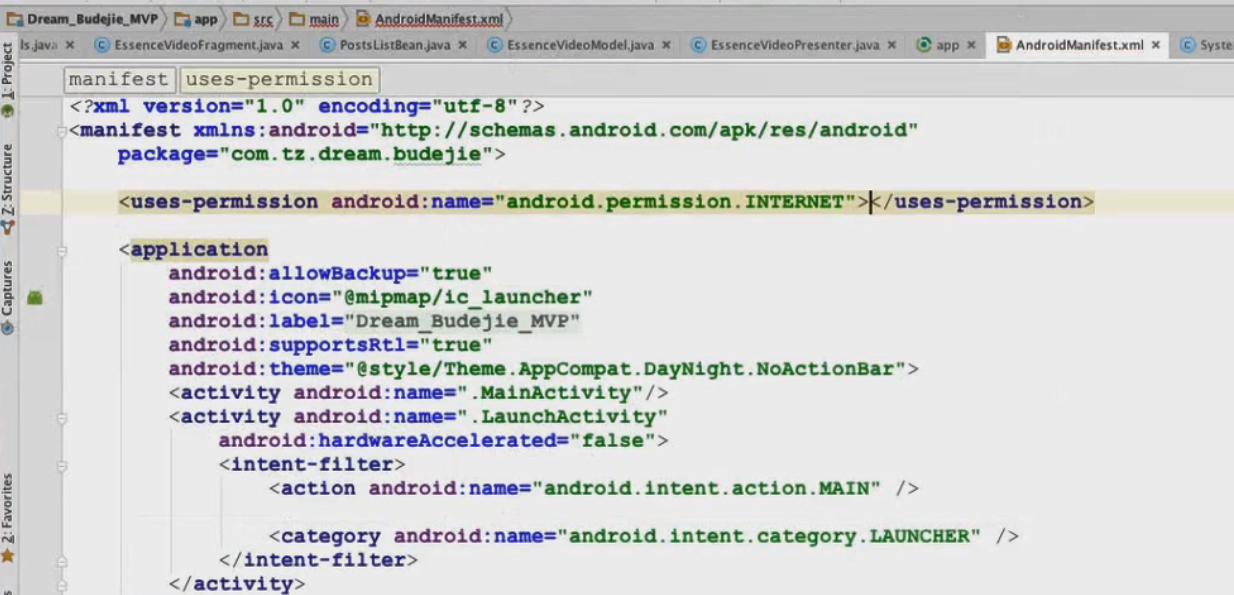Switch to the app gradle tab

pyautogui.click(x=947, y=45)
